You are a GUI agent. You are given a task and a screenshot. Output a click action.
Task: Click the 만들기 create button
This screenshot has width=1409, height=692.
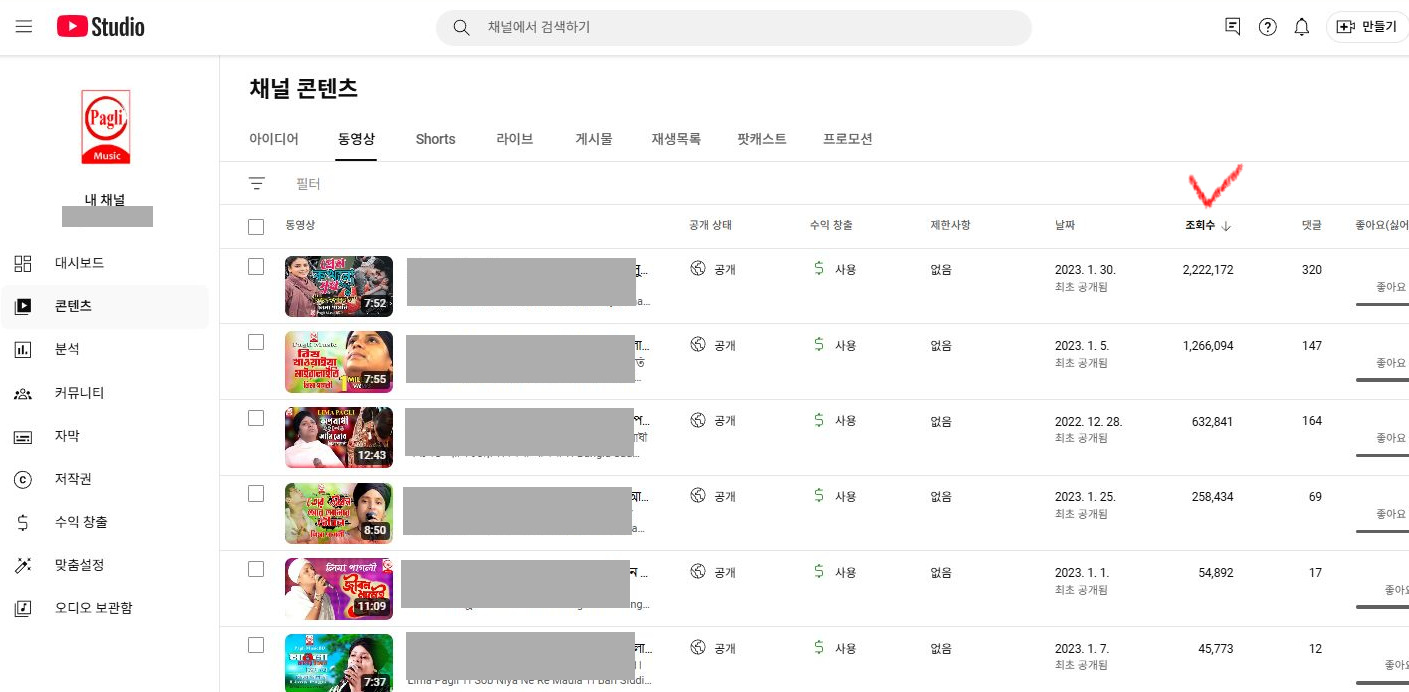pyautogui.click(x=1367, y=27)
